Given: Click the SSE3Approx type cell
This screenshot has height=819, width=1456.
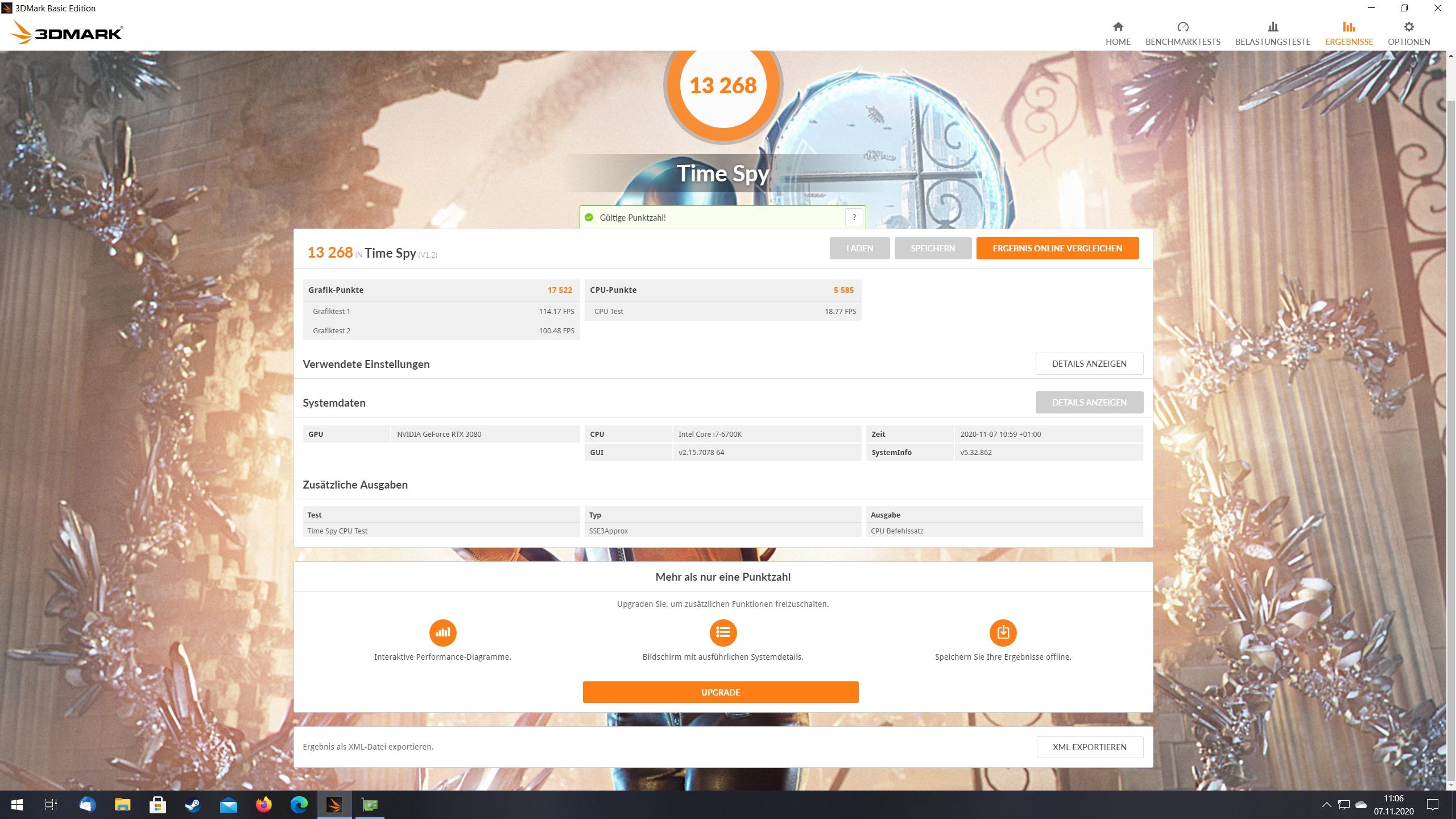Looking at the screenshot, I should pos(723,531).
